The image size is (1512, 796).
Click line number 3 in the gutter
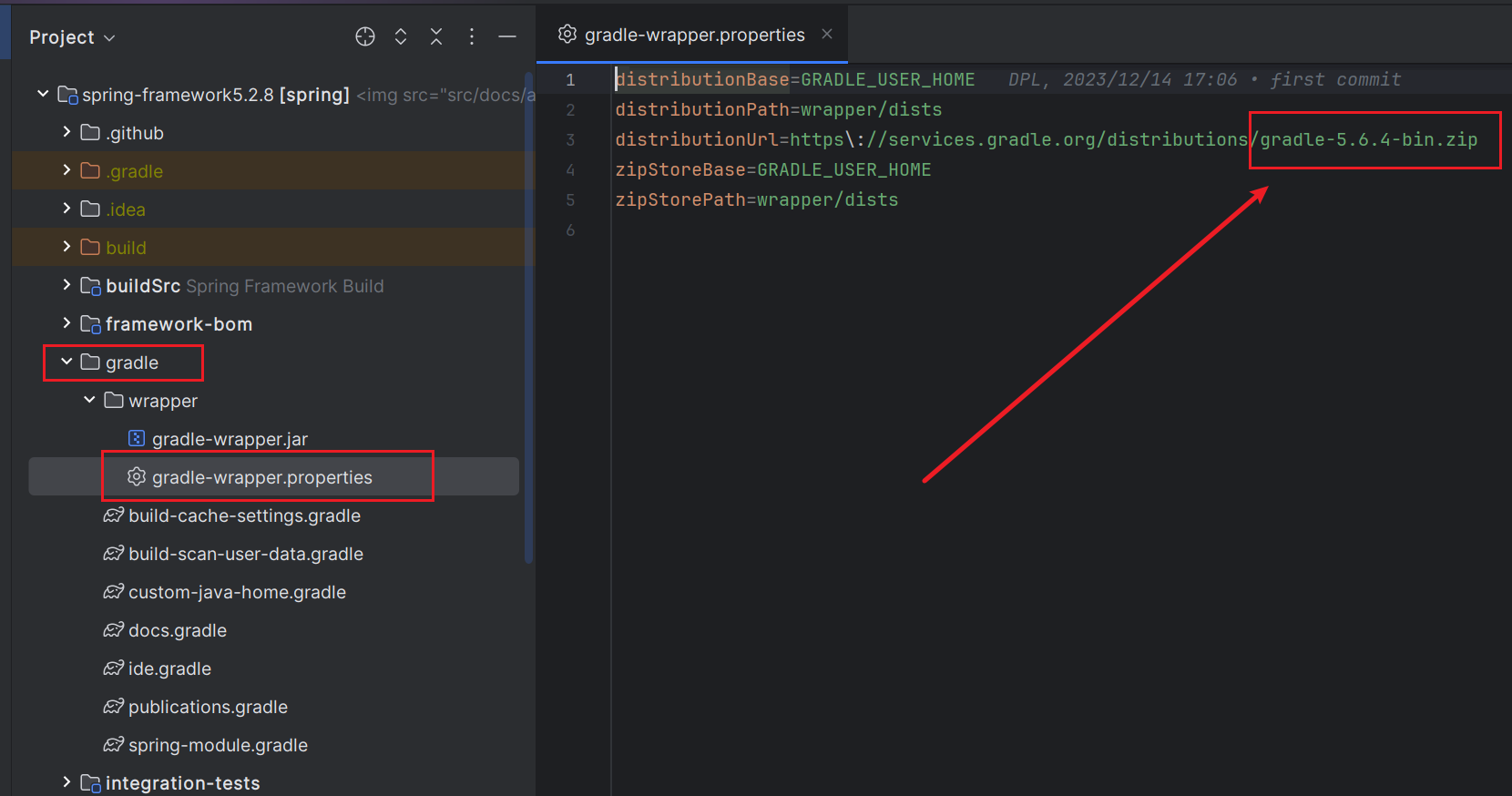pyautogui.click(x=570, y=139)
